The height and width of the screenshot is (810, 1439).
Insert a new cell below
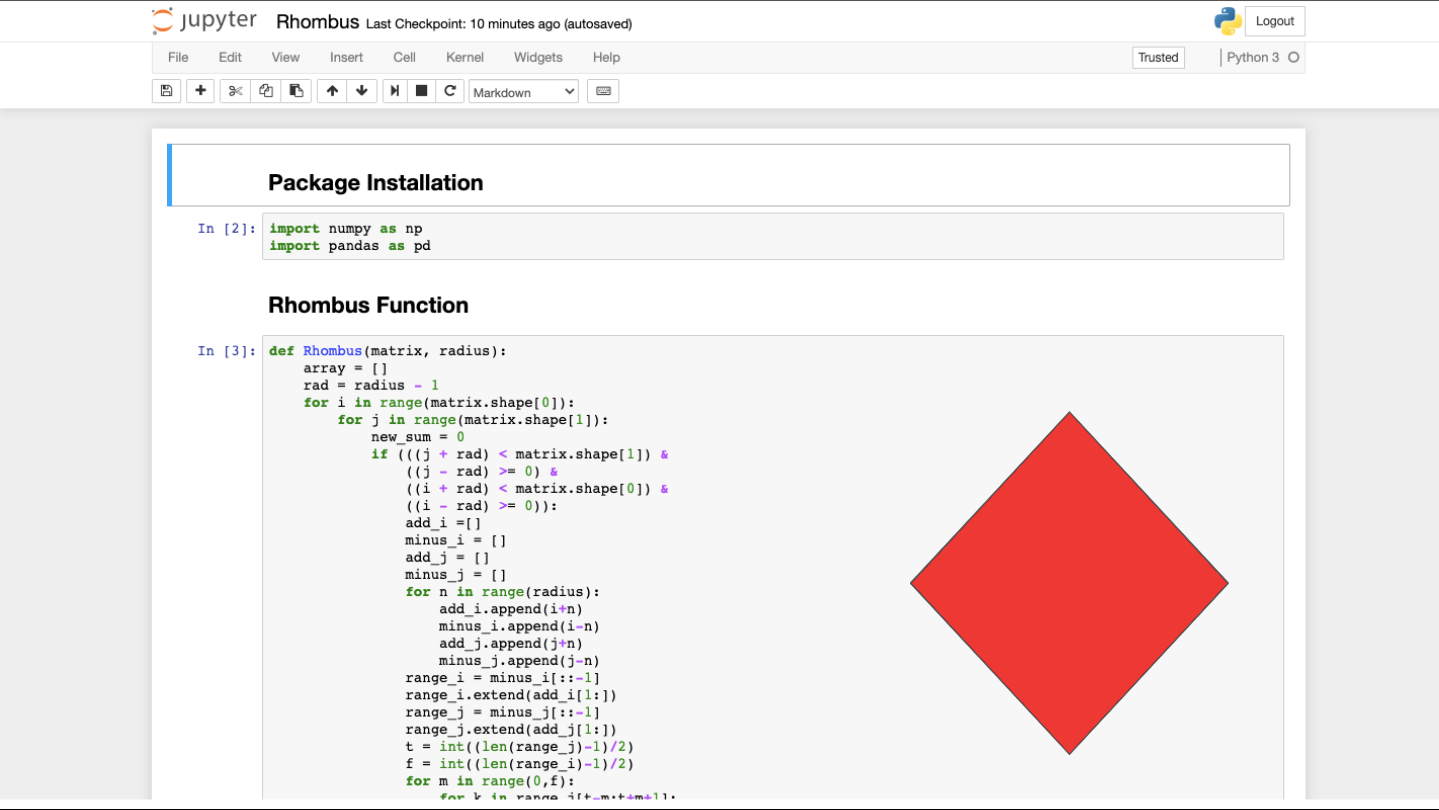tap(199, 91)
